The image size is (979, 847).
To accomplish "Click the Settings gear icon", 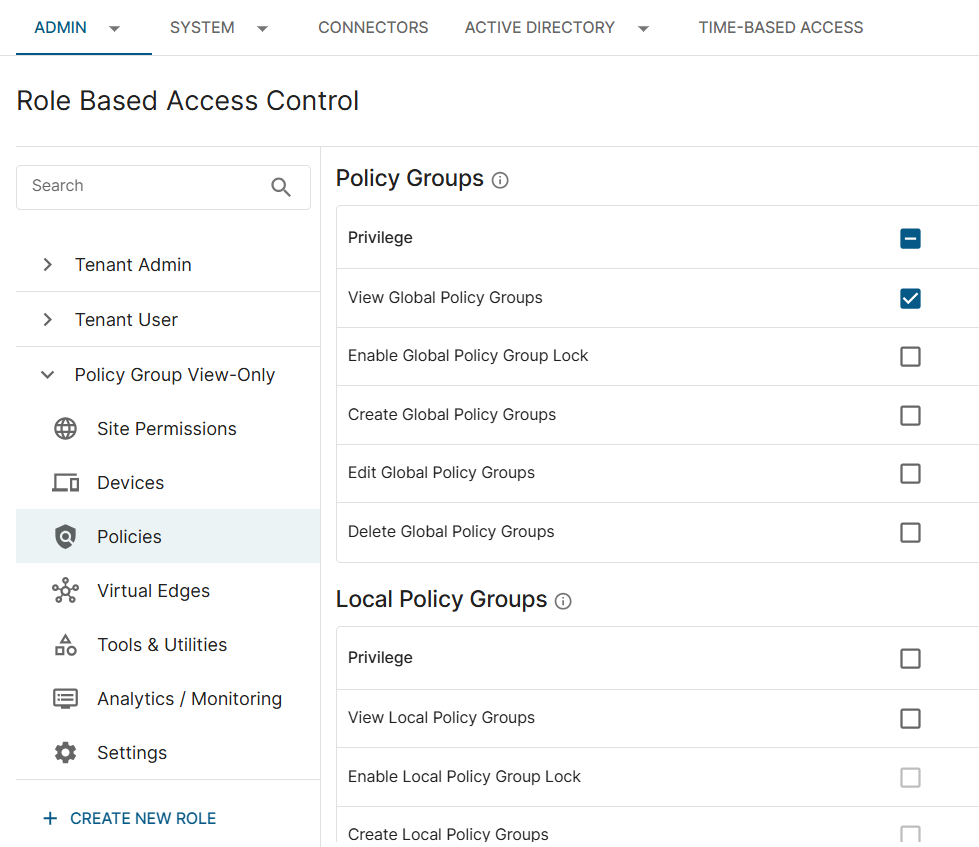I will click(x=65, y=753).
